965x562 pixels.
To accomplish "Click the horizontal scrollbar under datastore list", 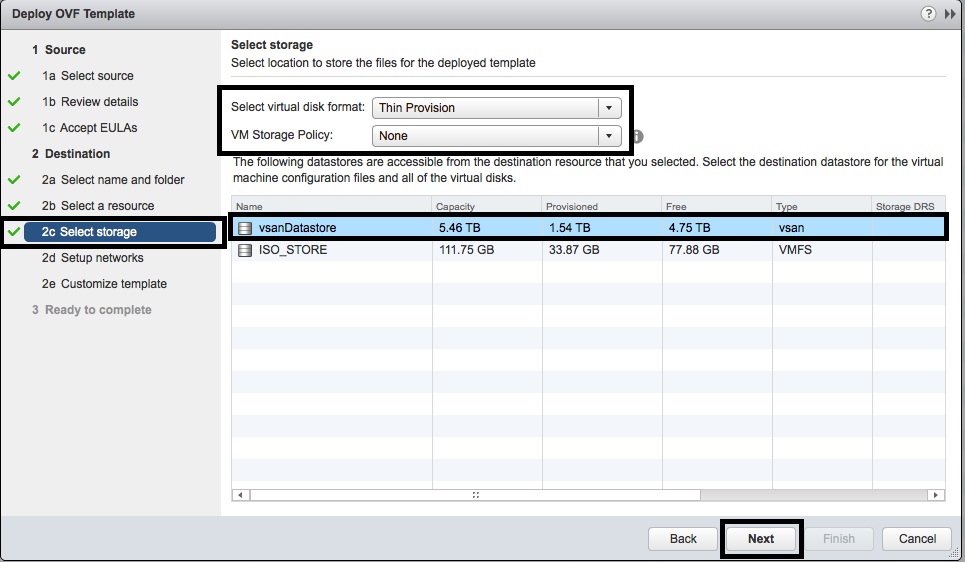I will [475, 495].
